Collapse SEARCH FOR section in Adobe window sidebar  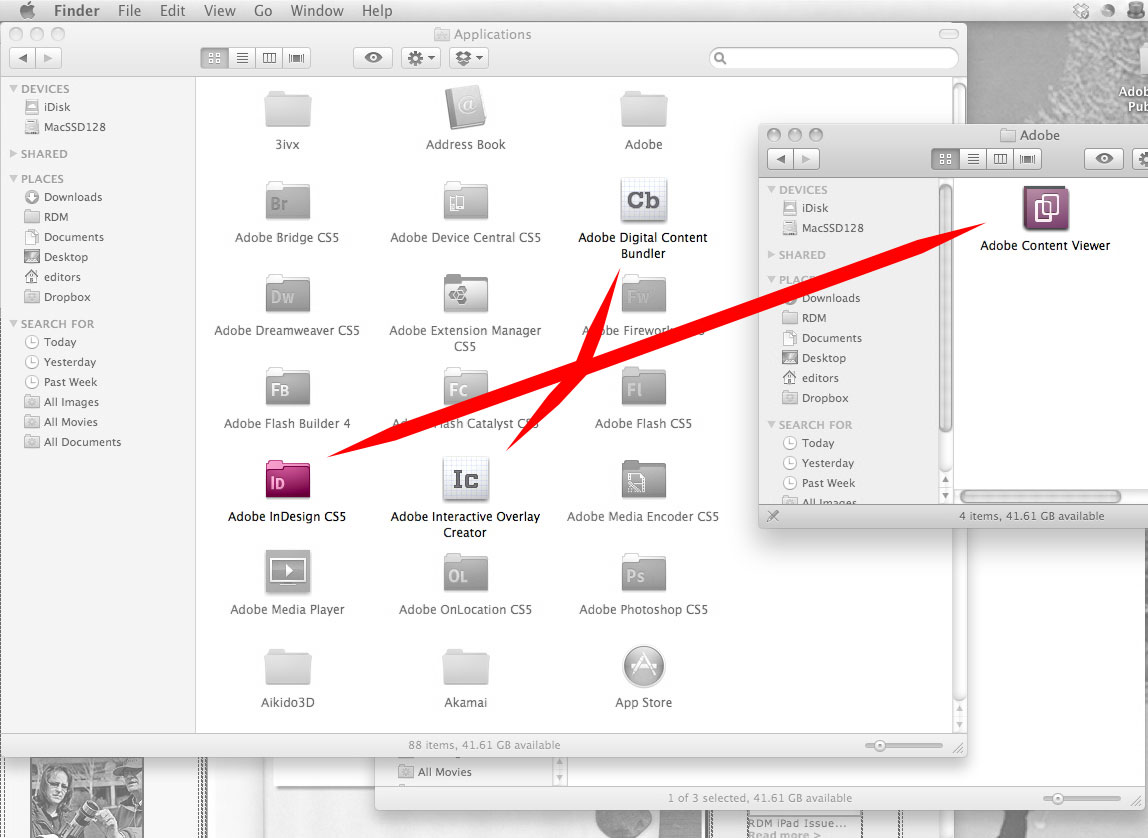[771, 424]
